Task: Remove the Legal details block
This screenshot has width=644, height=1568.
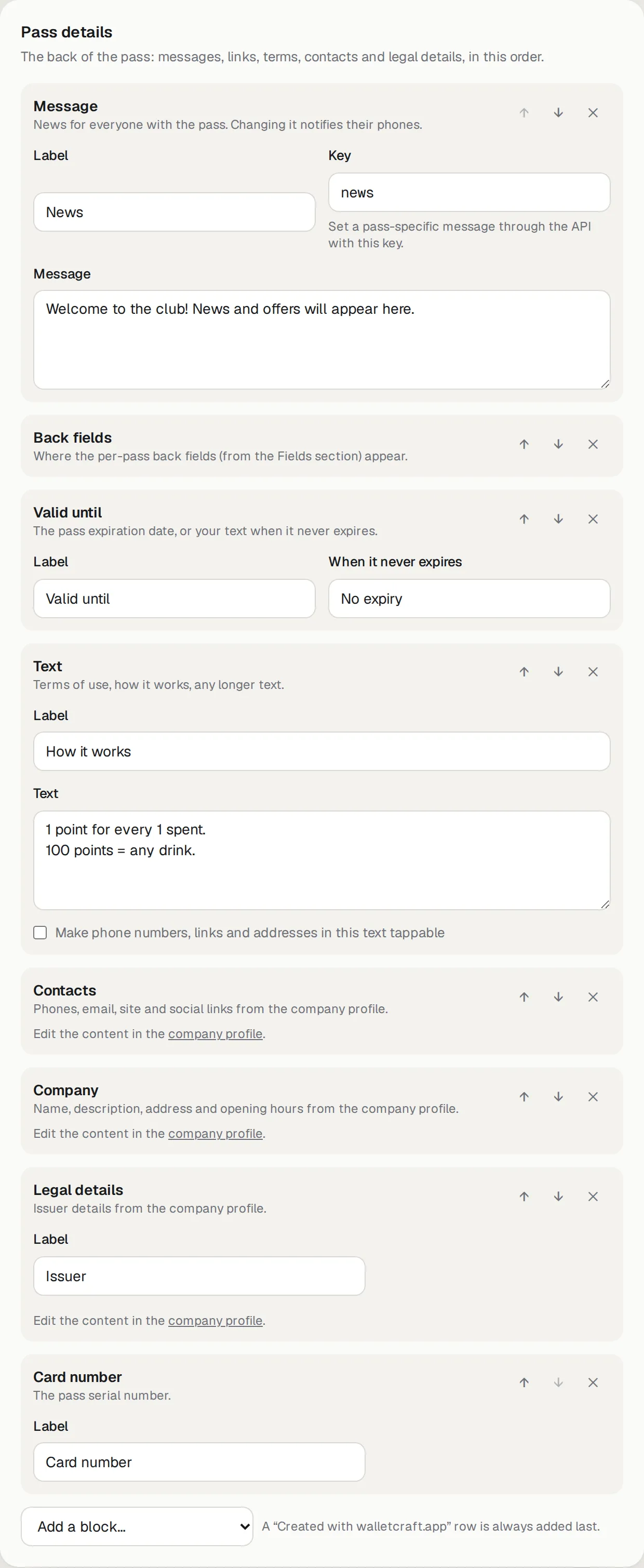Action: (593, 1197)
